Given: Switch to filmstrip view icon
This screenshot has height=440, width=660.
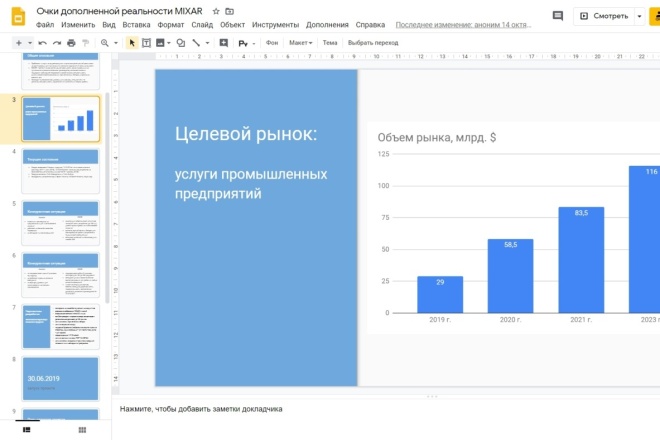Looking at the screenshot, I should 27,430.
